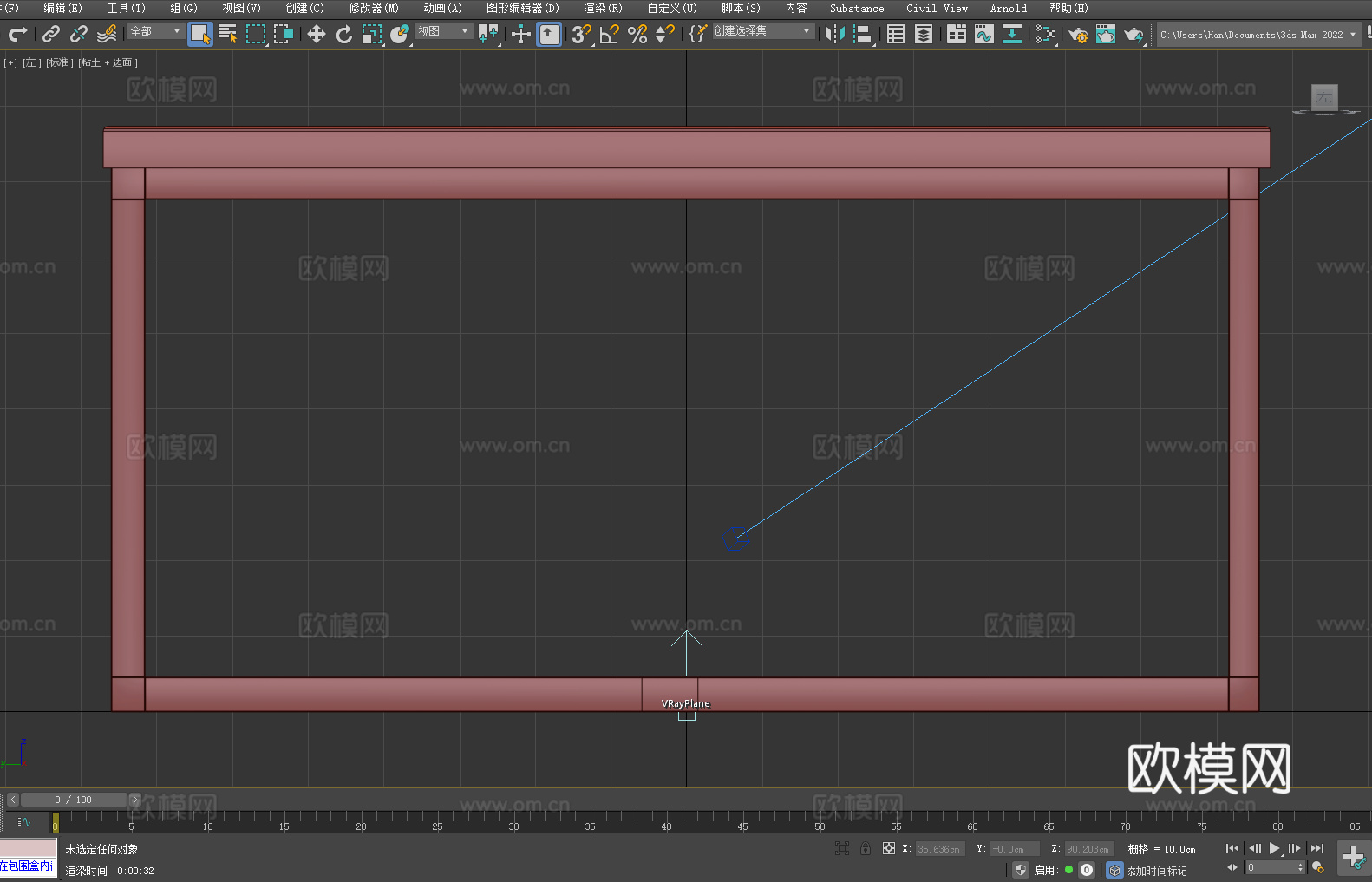Open the 编辑(E) menu

(62, 9)
